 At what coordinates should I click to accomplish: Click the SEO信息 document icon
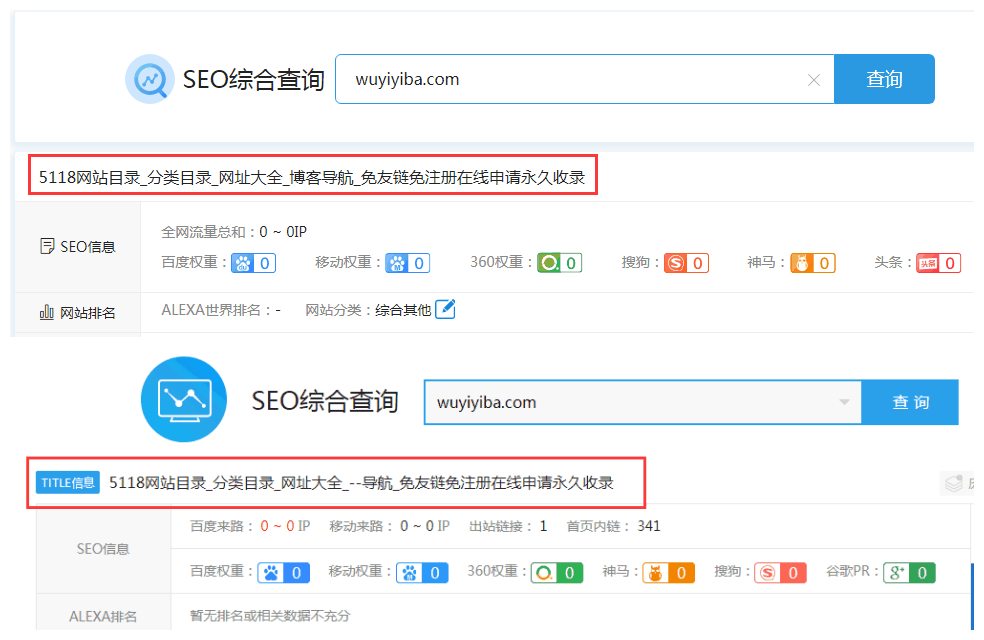tap(46, 246)
